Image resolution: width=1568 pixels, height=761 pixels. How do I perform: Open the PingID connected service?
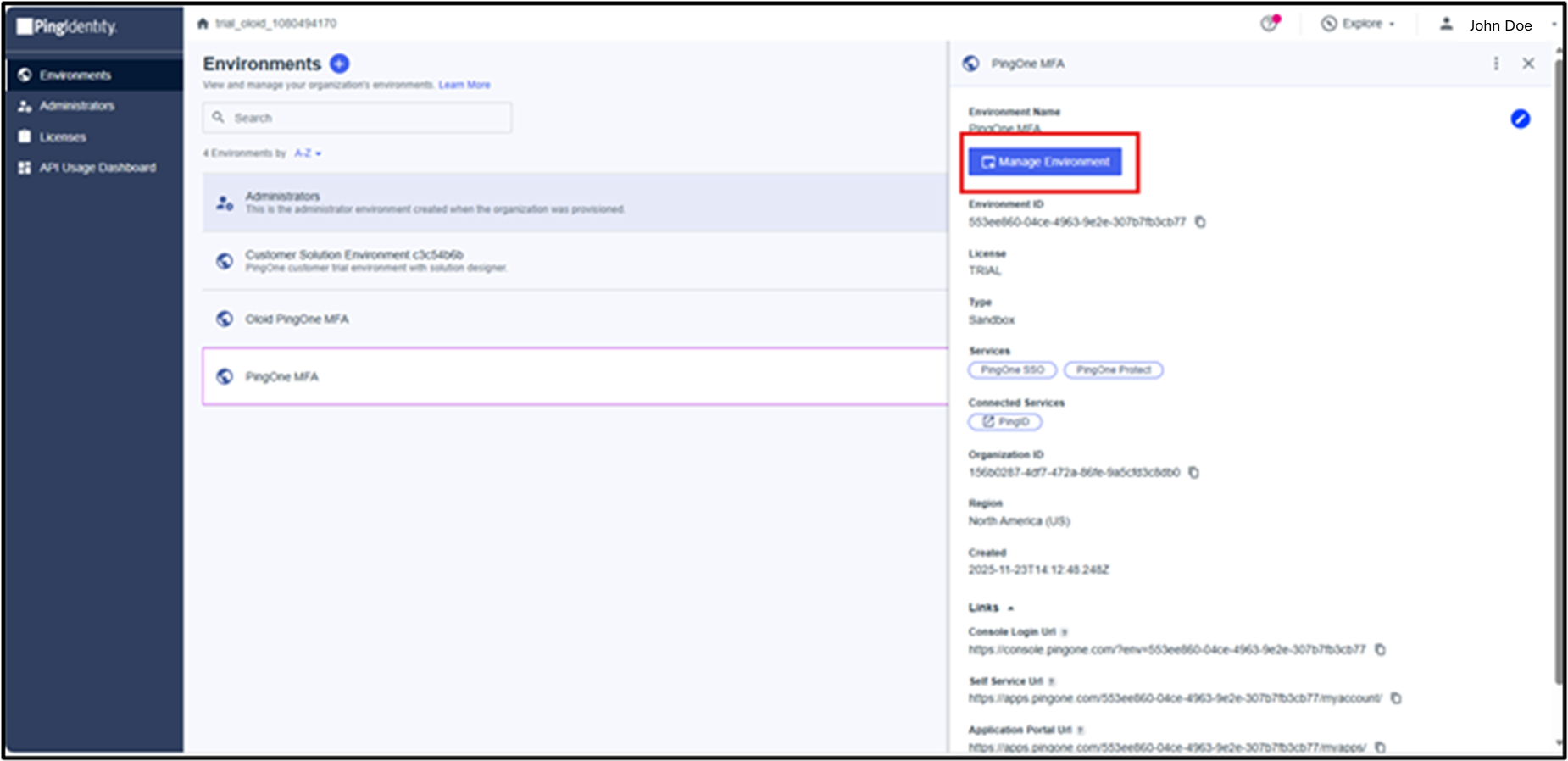1005,422
